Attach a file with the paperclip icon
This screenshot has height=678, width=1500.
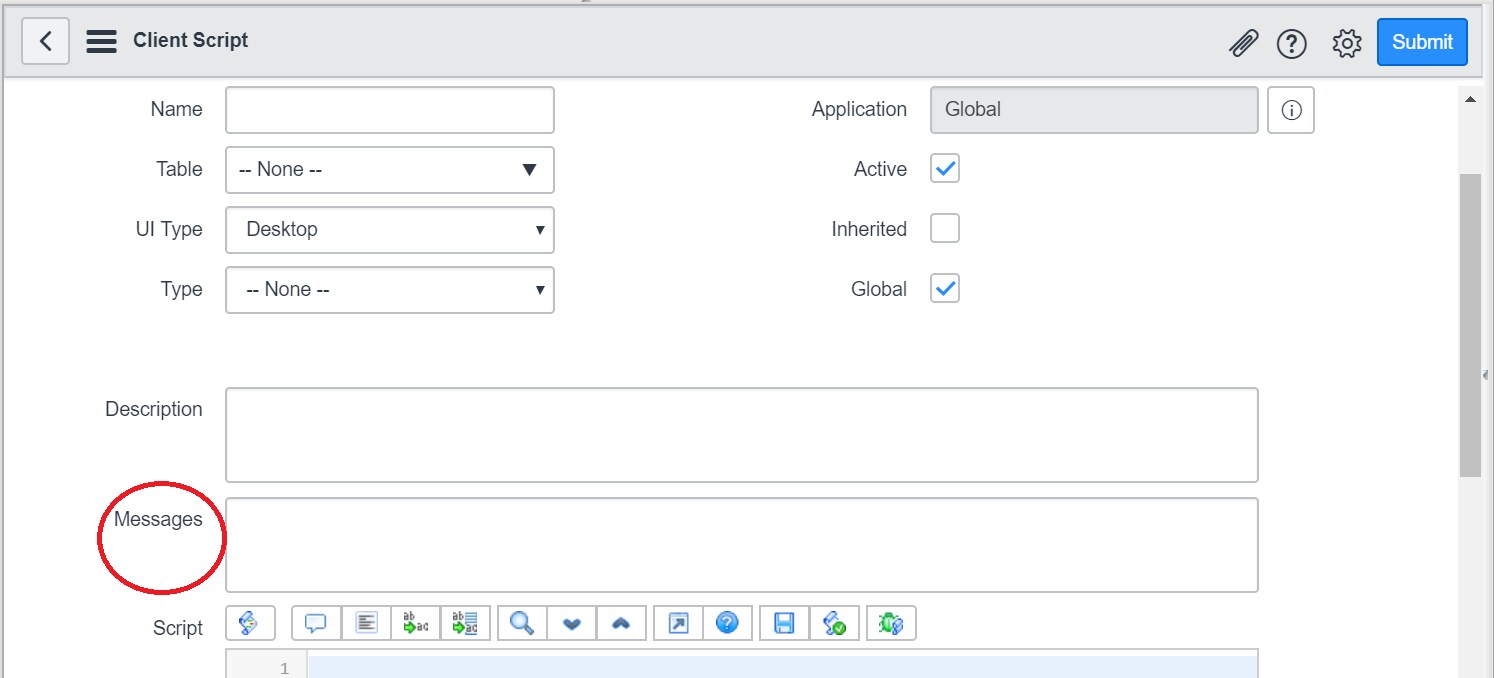coord(1243,43)
